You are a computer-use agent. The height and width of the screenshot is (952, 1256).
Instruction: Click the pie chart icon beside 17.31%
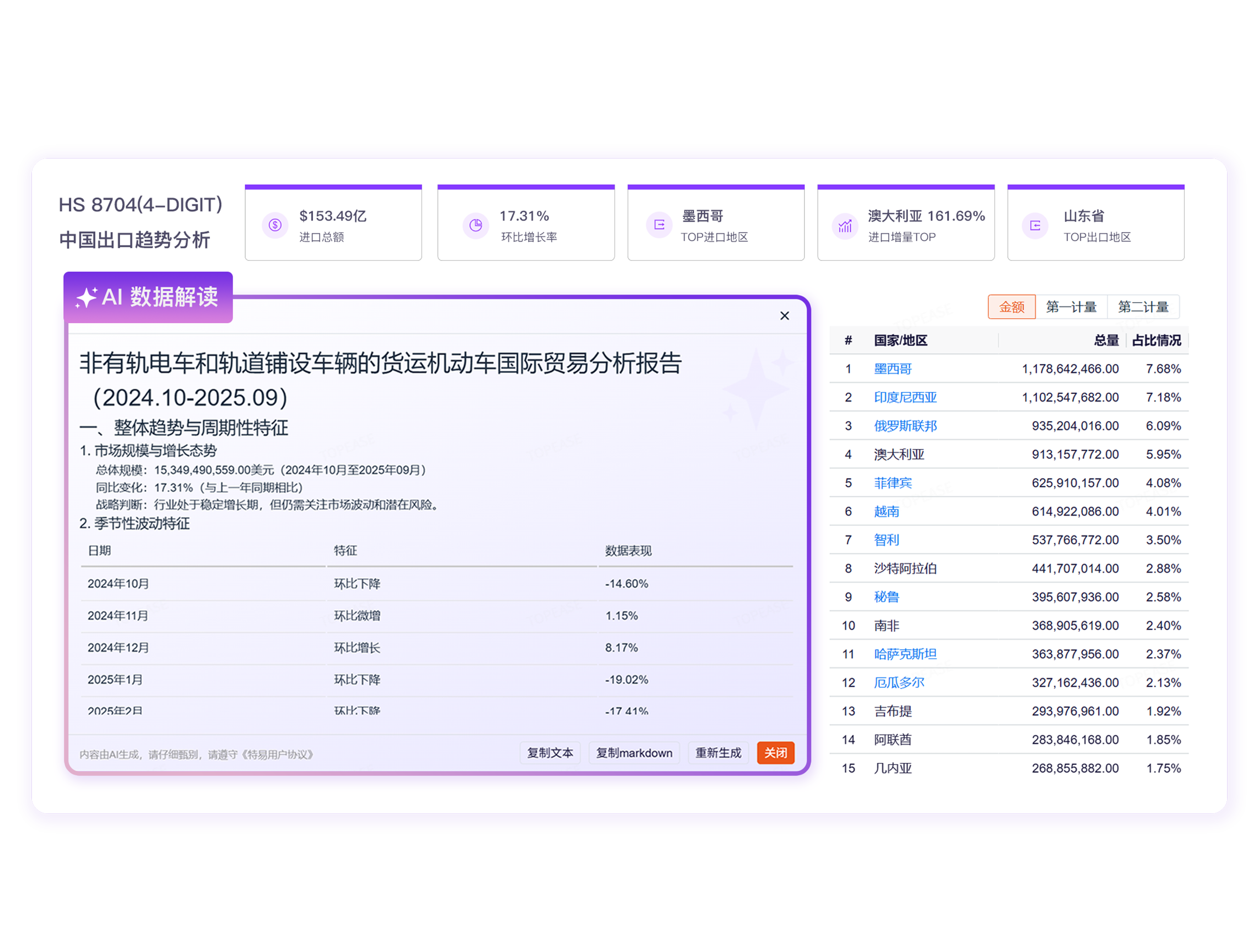point(475,225)
